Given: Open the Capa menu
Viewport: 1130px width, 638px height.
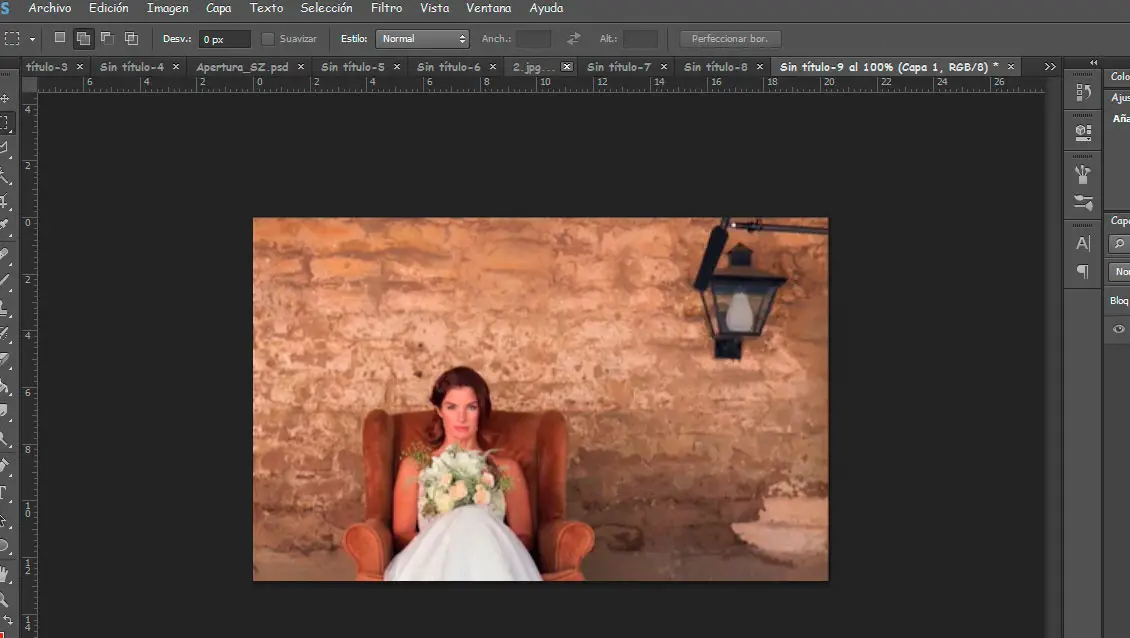Looking at the screenshot, I should click(x=218, y=8).
